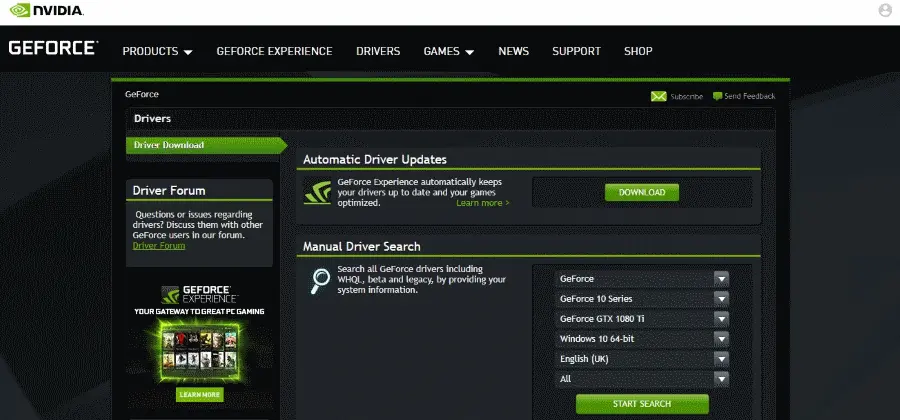Open the Driver Forum link

[159, 246]
